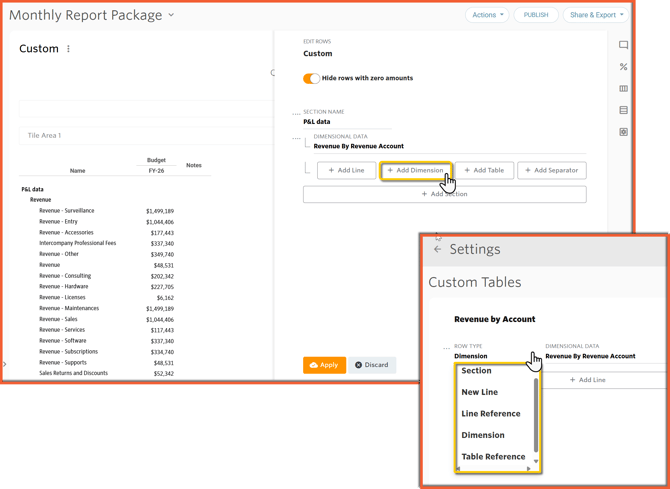670x489 pixels.
Task: Open the Actions dropdown
Action: click(487, 15)
